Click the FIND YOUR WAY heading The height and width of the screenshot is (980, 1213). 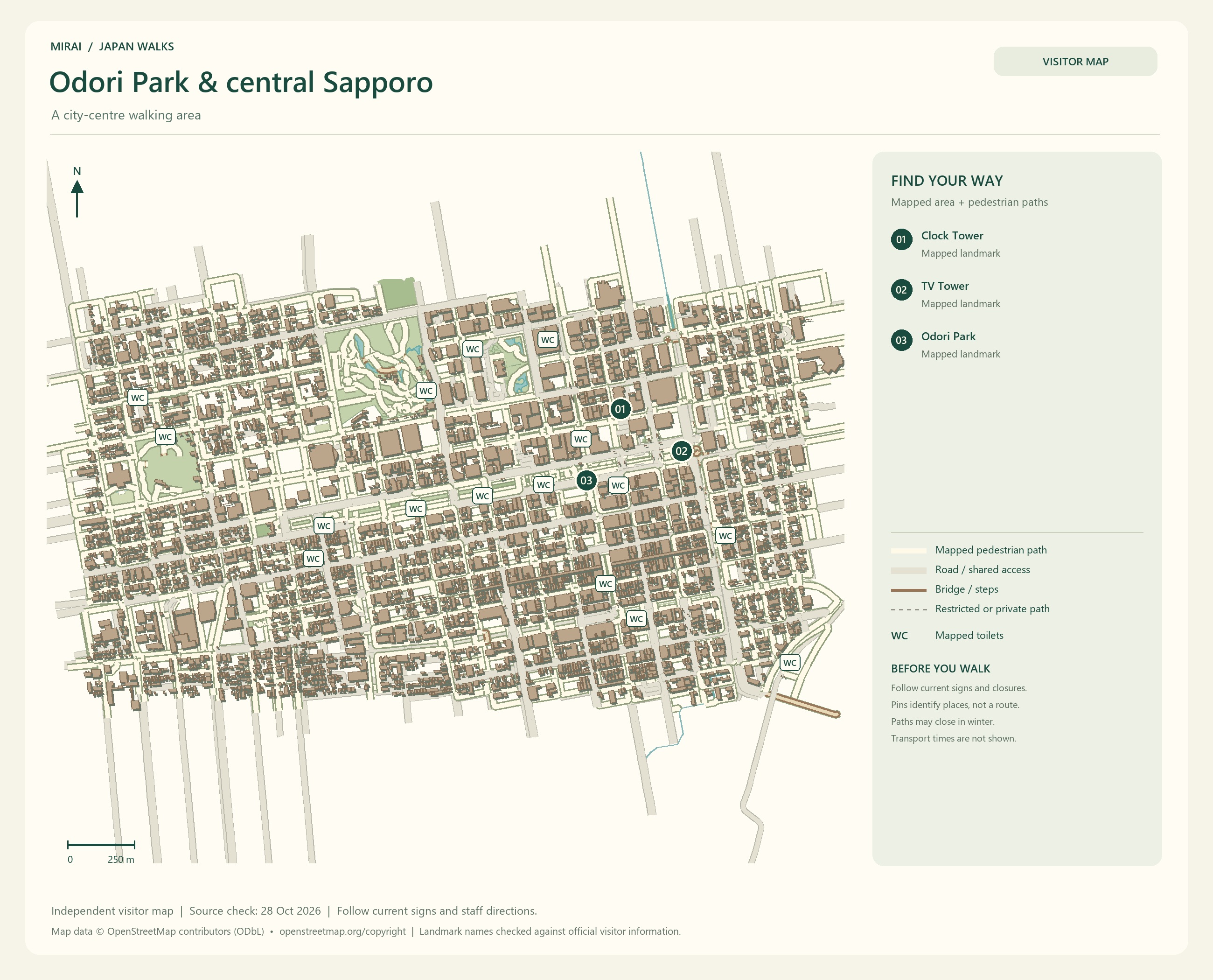(947, 181)
